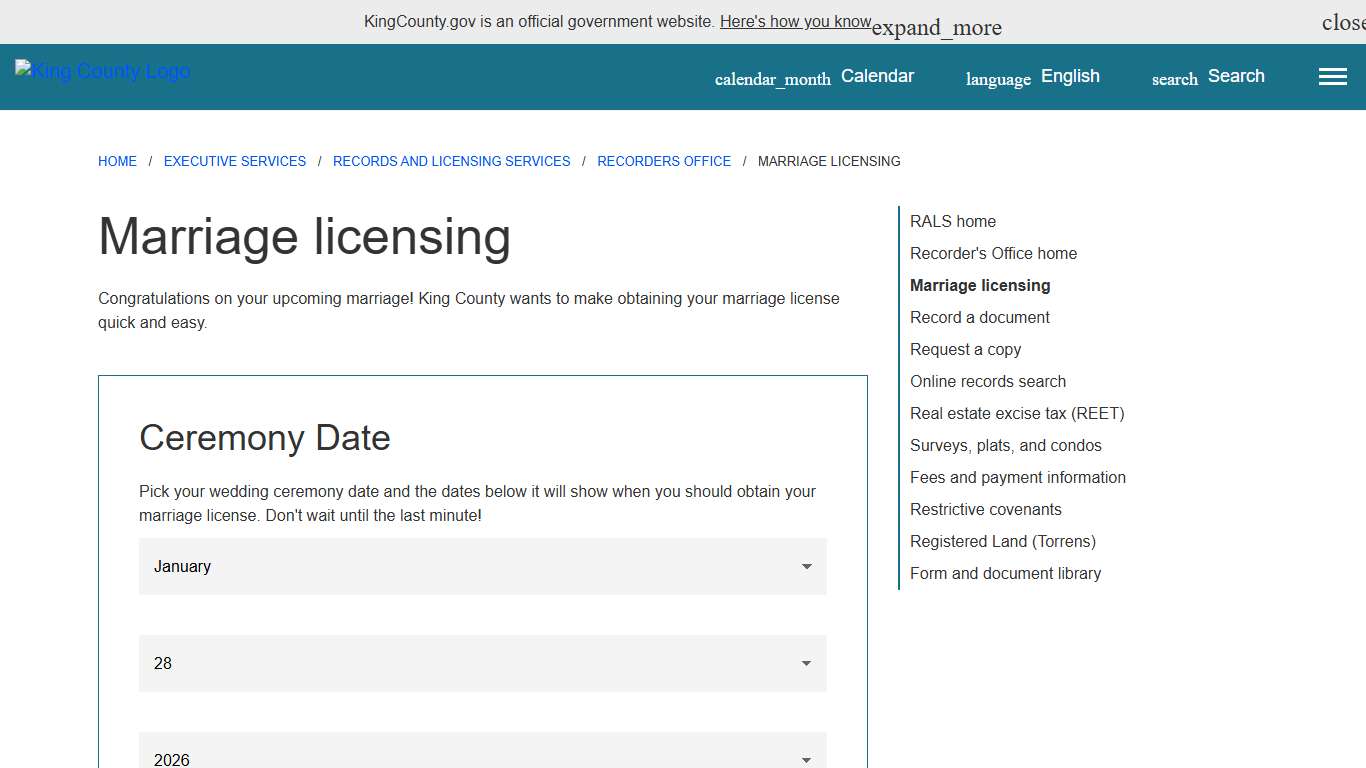The width and height of the screenshot is (1366, 768).
Task: Click the language globe icon
Action: pos(997,79)
